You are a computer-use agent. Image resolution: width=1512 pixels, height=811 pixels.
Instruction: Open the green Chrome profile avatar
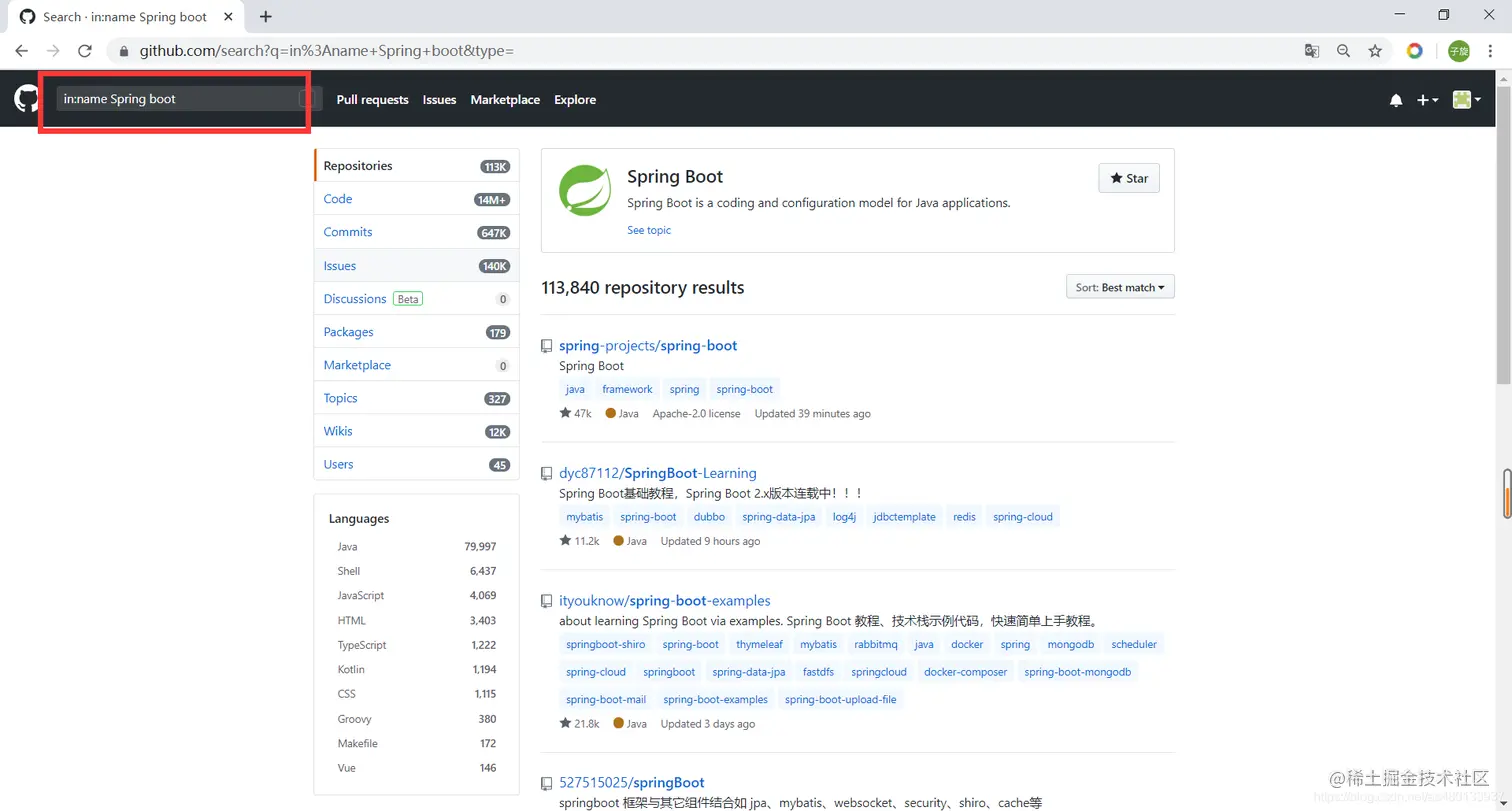pos(1459,51)
